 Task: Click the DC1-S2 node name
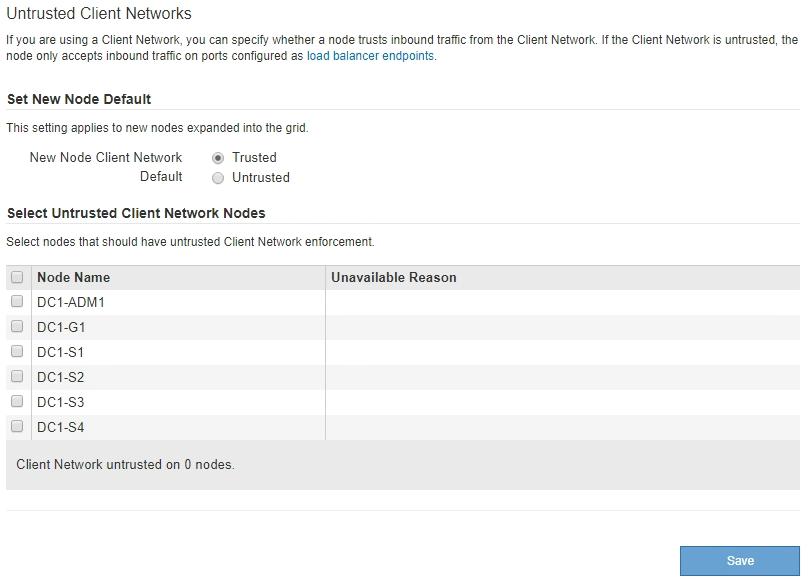click(x=61, y=377)
